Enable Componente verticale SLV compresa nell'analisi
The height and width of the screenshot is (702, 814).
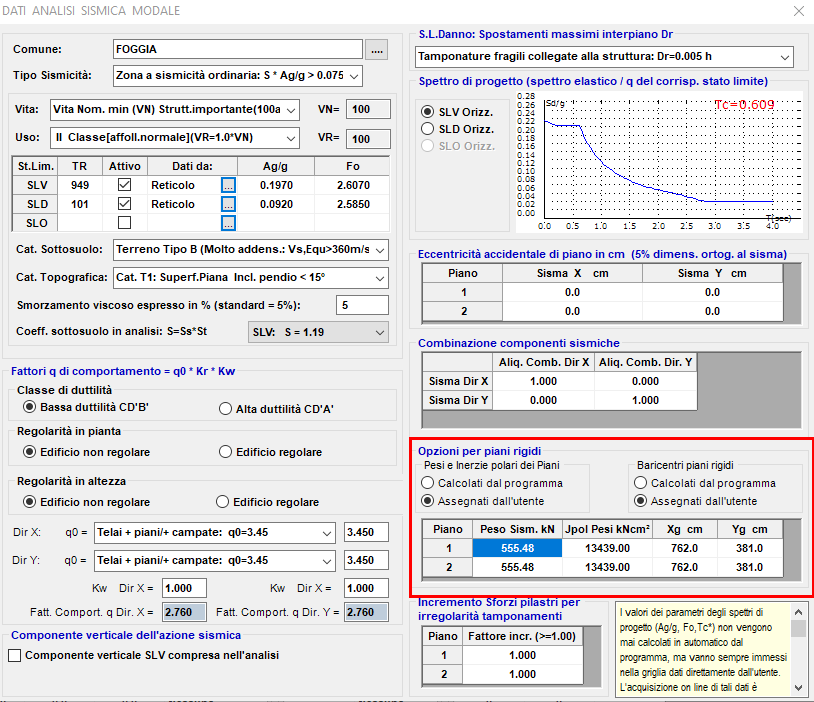(x=15, y=655)
